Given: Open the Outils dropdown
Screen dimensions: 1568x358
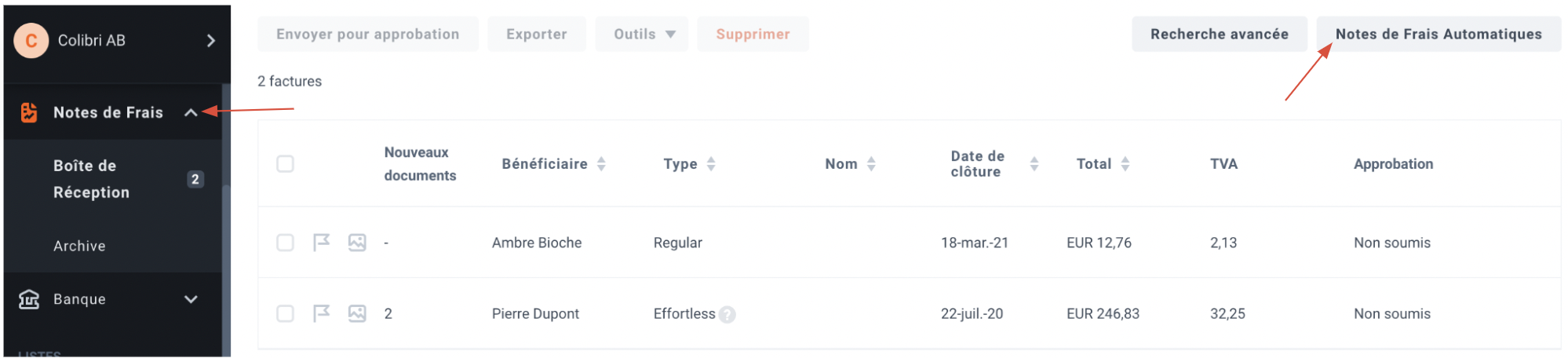Looking at the screenshot, I should pos(642,35).
